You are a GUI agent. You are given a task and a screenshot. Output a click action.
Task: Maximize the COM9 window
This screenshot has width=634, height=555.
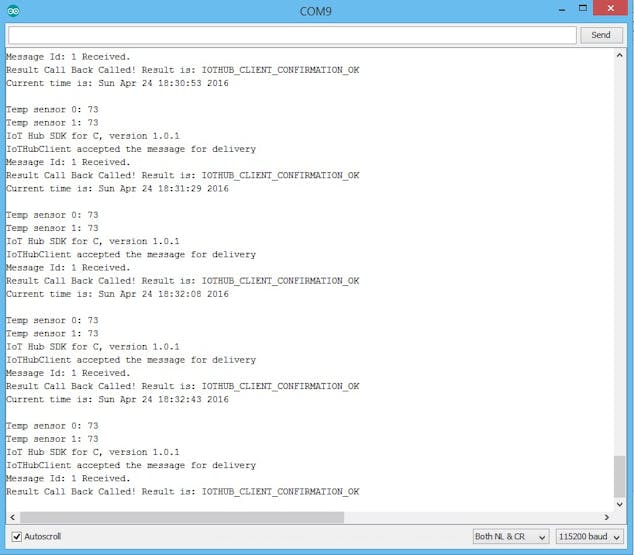(583, 8)
